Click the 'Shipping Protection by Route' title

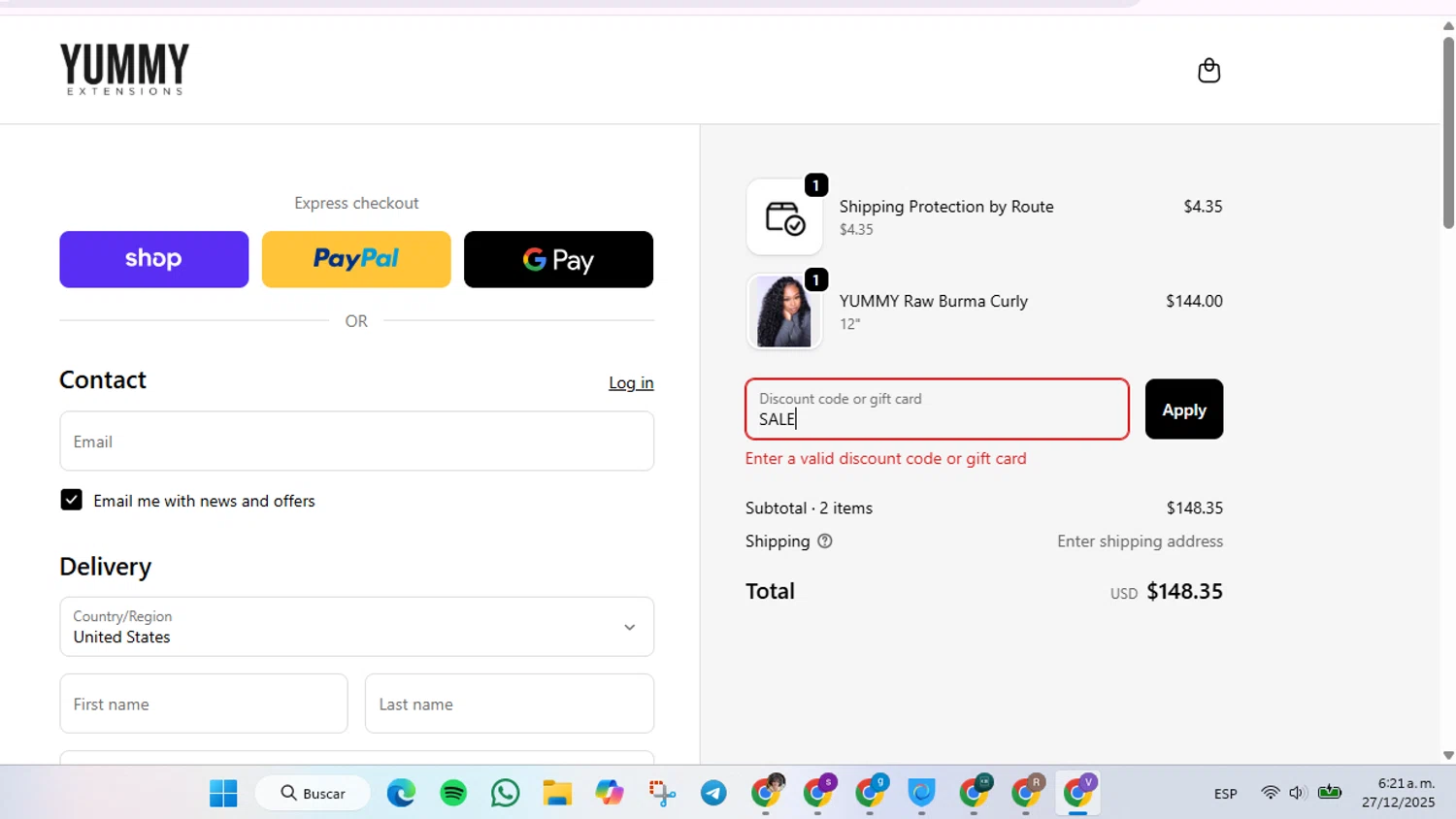tap(946, 207)
